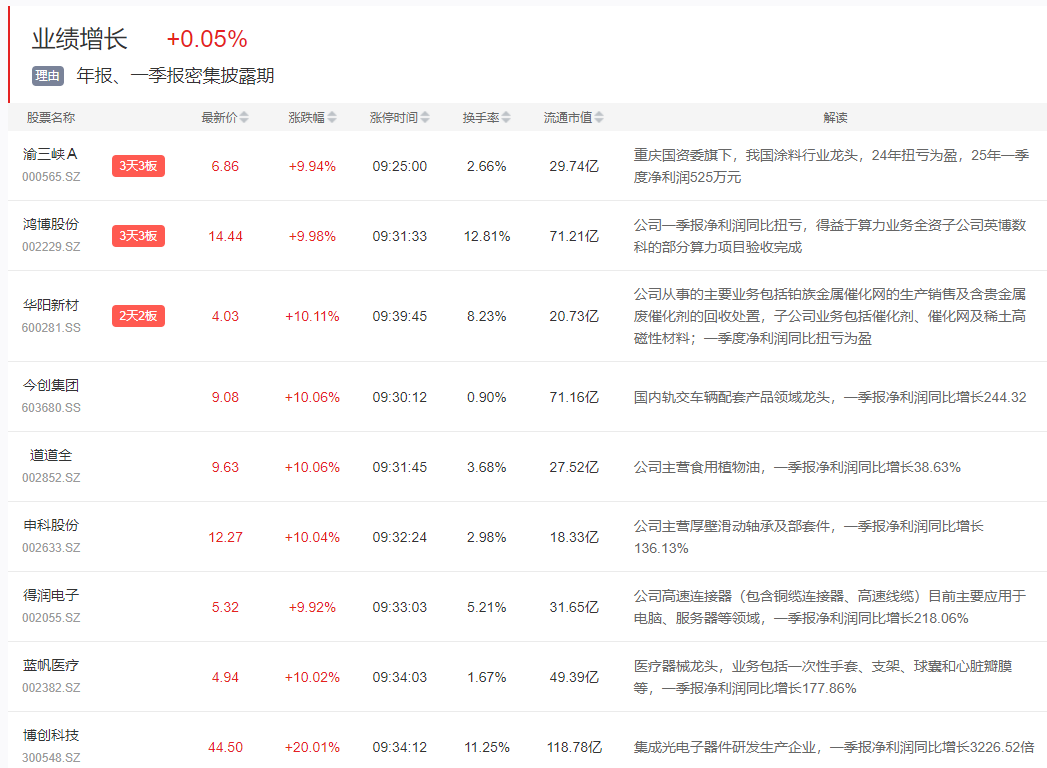The image size is (1047, 768).
Task: Click stock code 600281.SS
Action: tap(51, 328)
